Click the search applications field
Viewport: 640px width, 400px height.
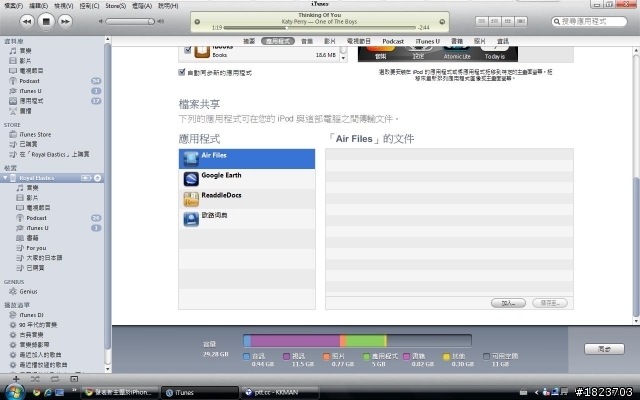(589, 21)
